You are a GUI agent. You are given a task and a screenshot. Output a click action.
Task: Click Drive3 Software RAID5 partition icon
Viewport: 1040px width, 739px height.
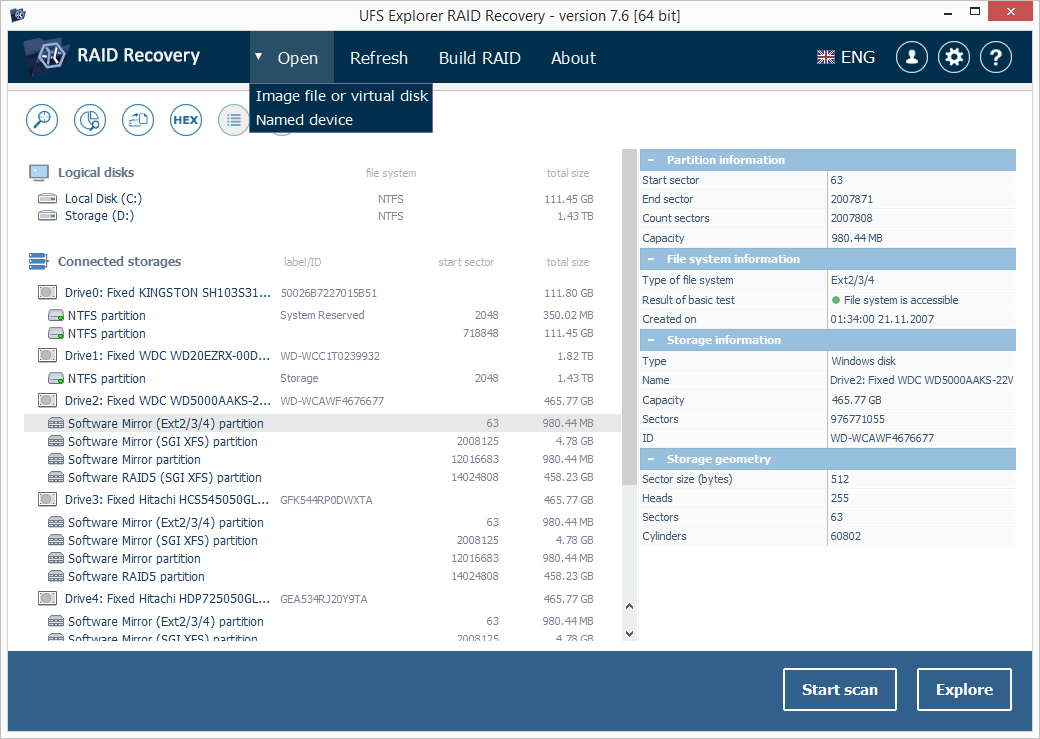tap(56, 576)
